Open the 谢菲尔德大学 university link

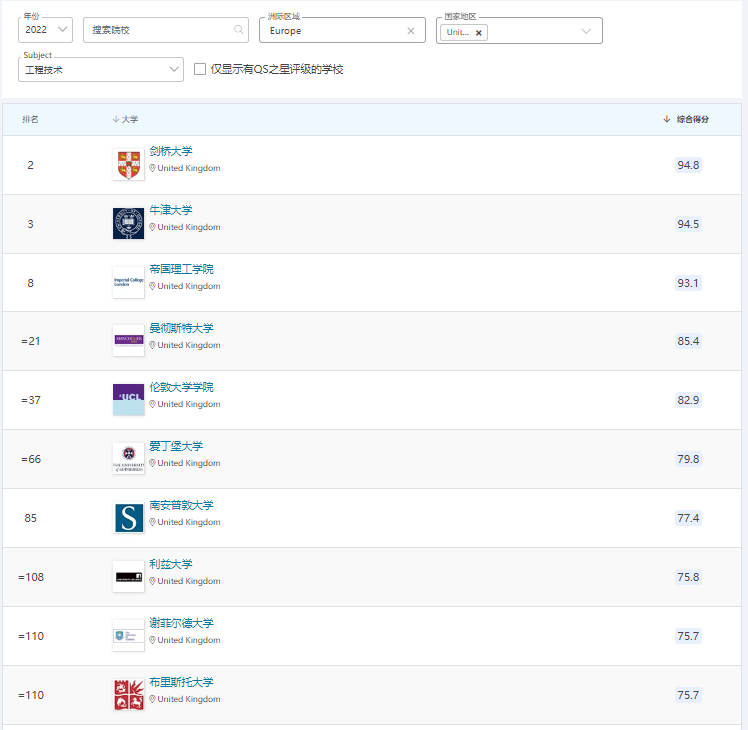click(x=181, y=624)
